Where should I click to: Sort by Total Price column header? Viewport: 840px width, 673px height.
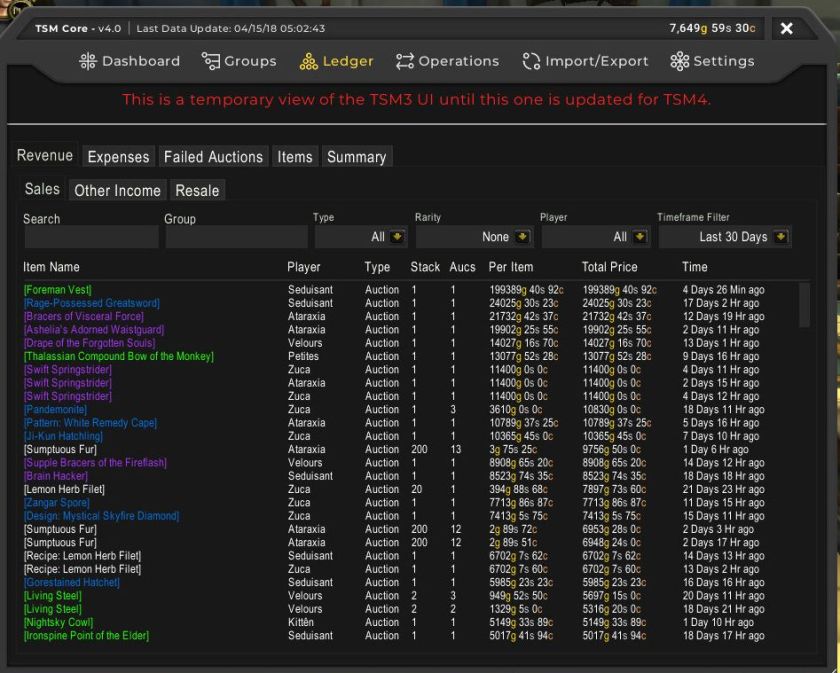(609, 267)
